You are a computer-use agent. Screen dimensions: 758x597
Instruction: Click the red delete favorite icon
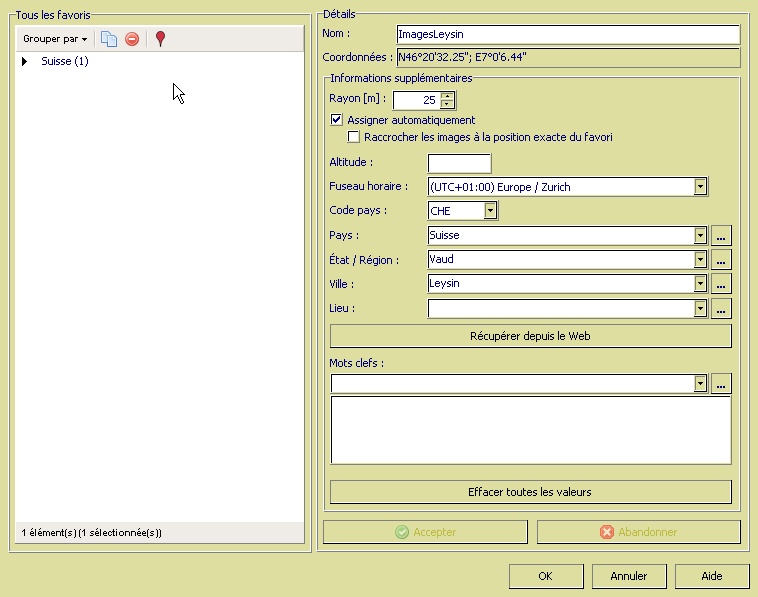click(x=132, y=39)
